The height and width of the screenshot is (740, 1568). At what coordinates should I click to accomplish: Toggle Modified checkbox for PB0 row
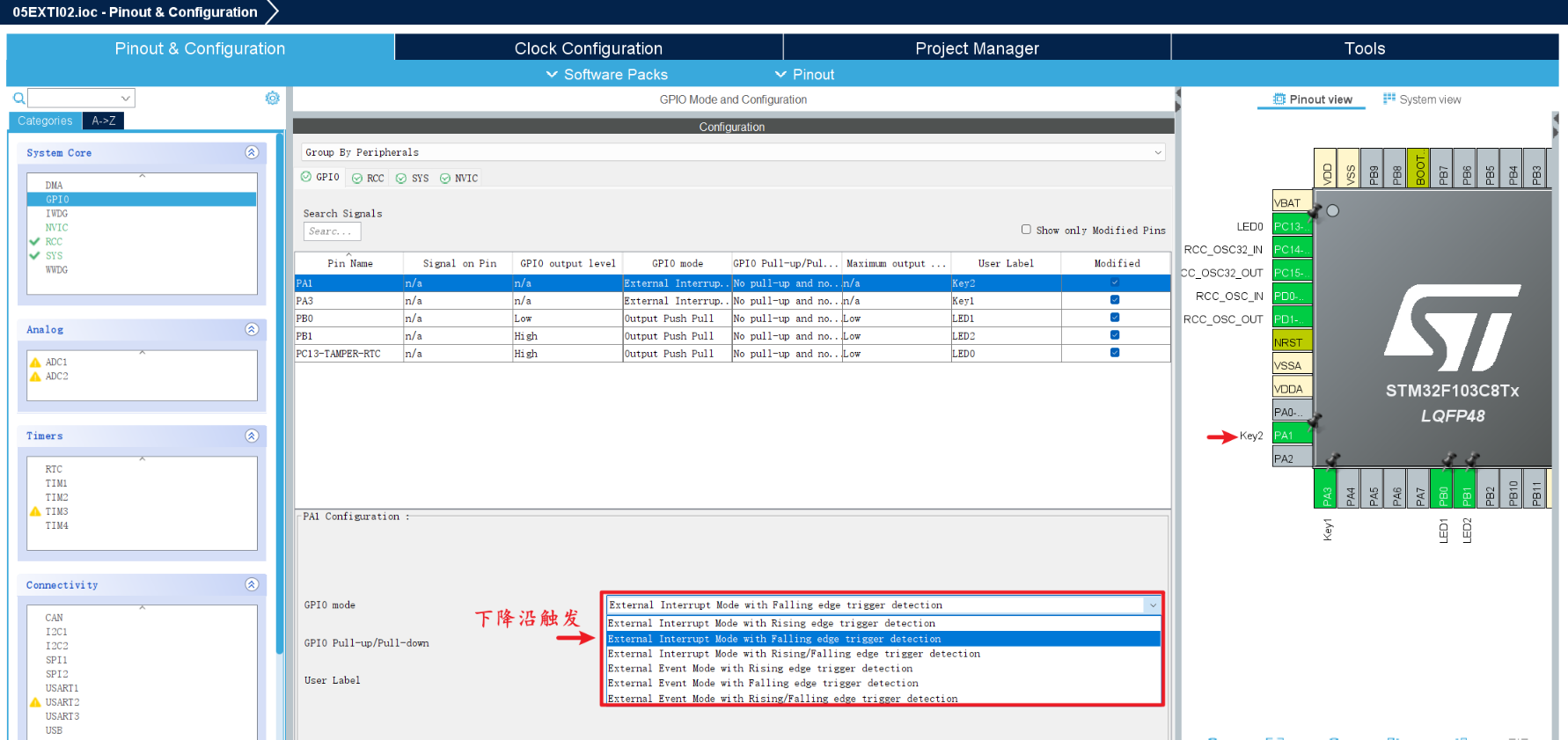1115,318
